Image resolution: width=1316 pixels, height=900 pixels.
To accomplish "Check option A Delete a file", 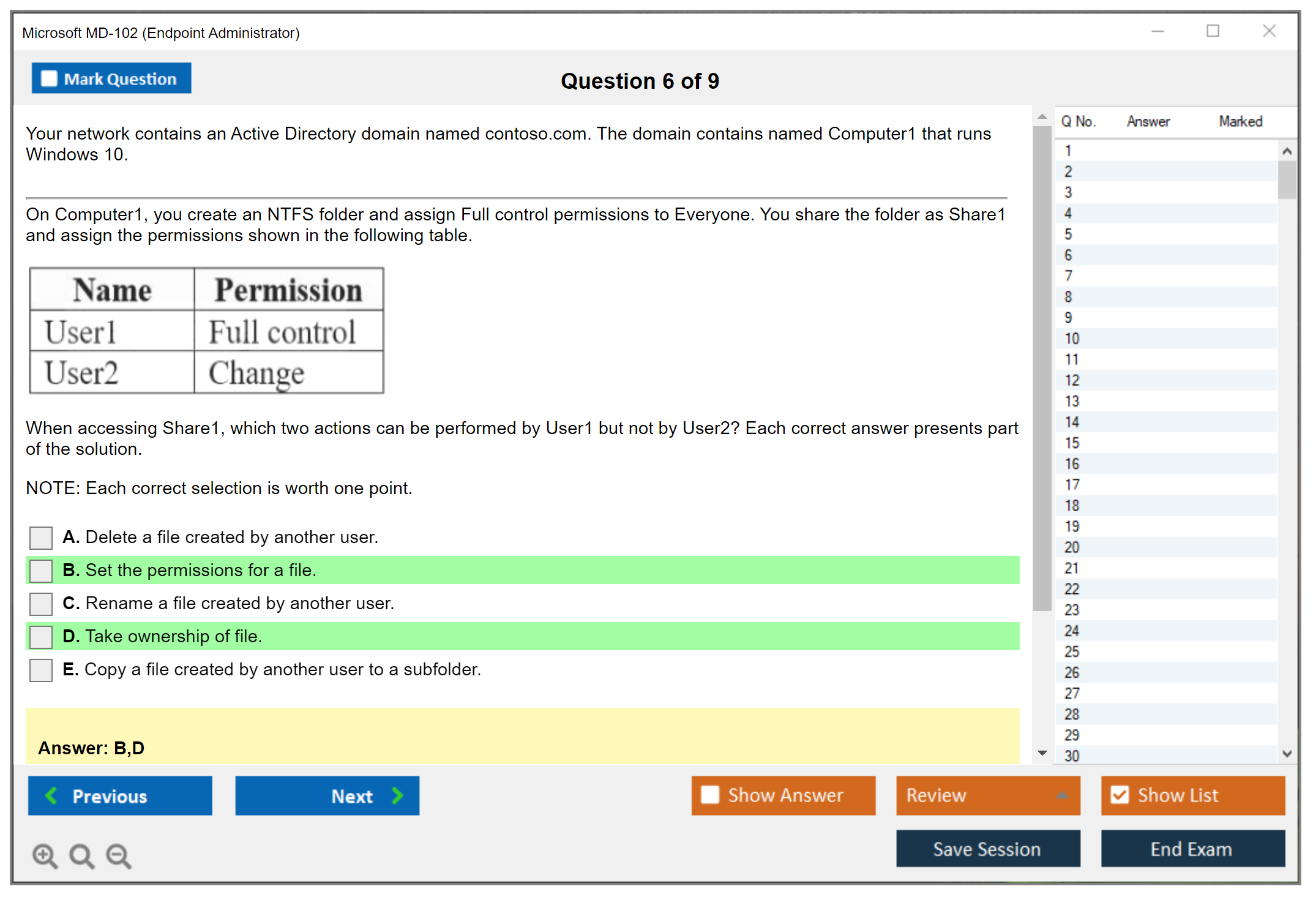I will [41, 538].
